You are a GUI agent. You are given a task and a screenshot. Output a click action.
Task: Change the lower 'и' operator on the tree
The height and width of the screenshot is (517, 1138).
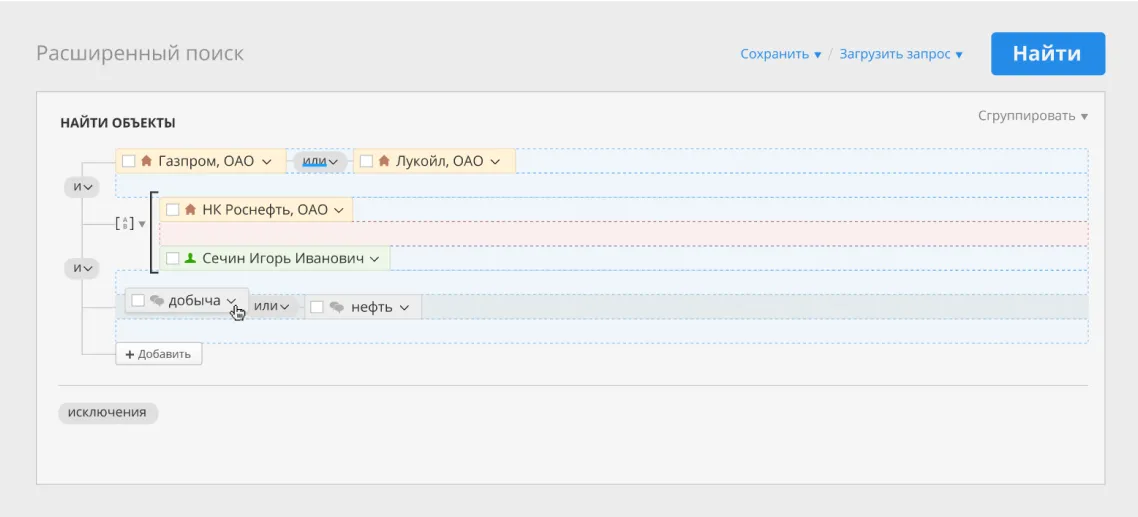tap(81, 269)
